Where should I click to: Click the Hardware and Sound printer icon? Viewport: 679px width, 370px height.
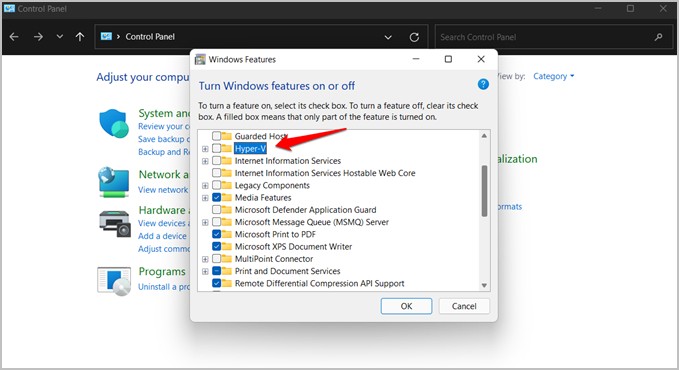115,224
